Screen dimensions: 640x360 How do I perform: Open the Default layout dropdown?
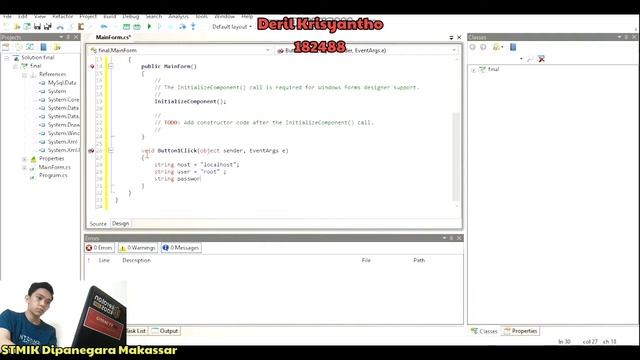click(232, 27)
